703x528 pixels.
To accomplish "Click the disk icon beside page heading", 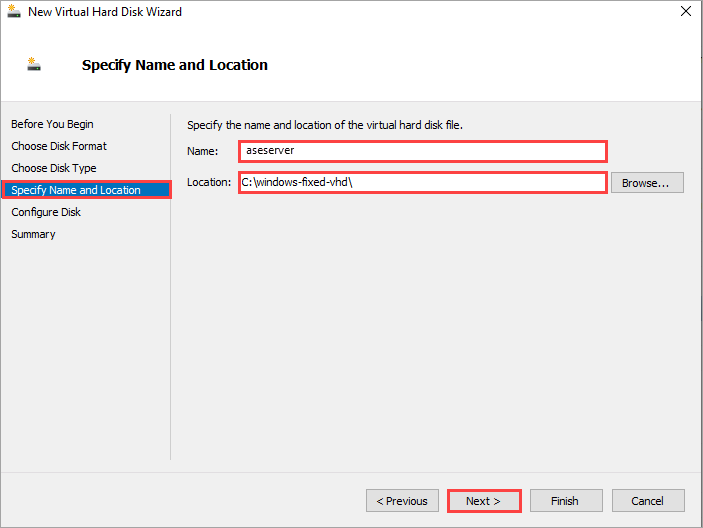I will pyautogui.click(x=34, y=64).
